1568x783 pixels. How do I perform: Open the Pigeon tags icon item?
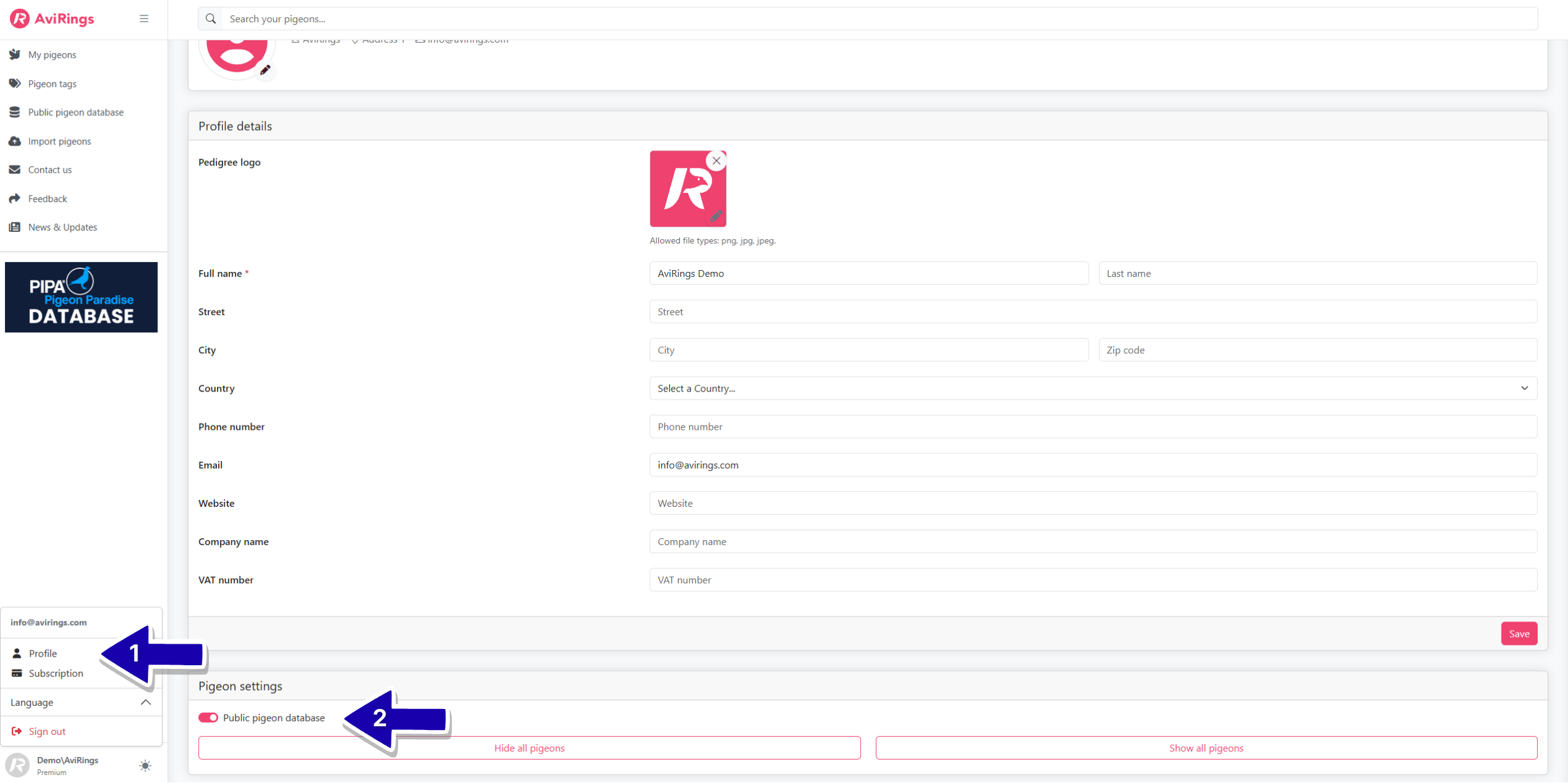click(15, 83)
